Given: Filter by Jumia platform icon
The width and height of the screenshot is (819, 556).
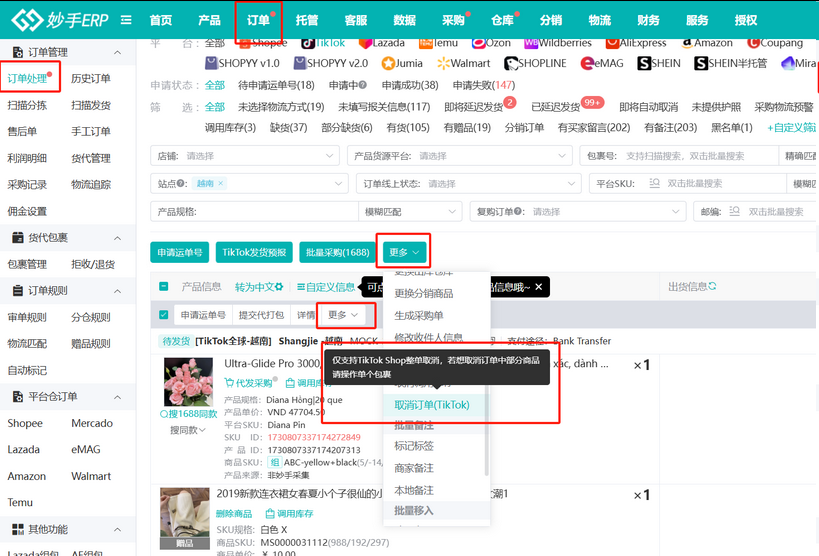Looking at the screenshot, I should pyautogui.click(x=388, y=63).
